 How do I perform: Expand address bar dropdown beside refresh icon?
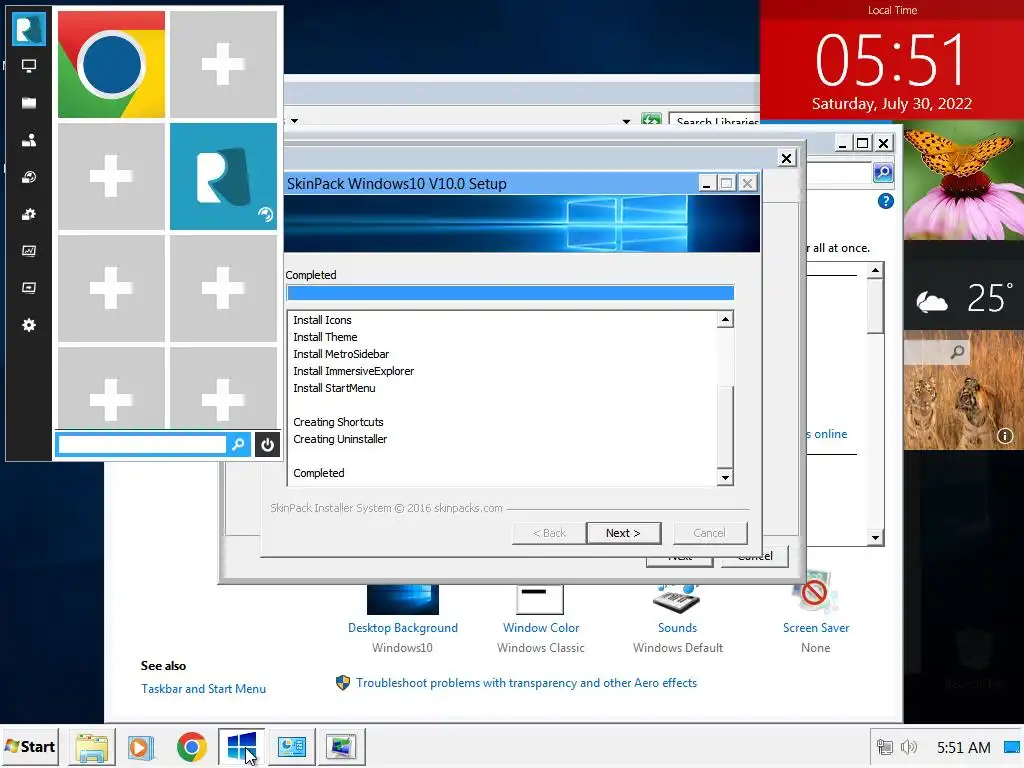point(626,121)
